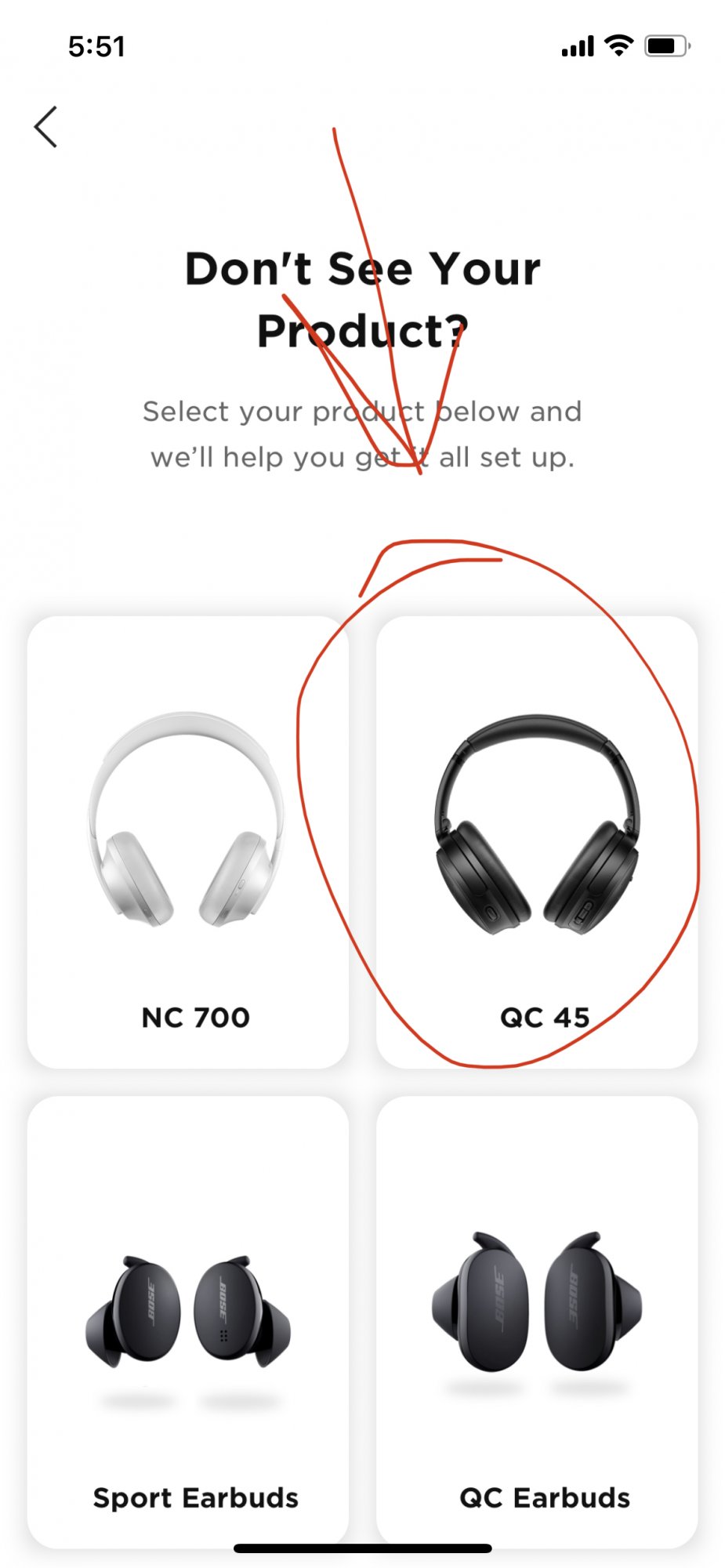
Task: Tap the "Don't See Your Product?" heading
Action: pyautogui.click(x=363, y=299)
